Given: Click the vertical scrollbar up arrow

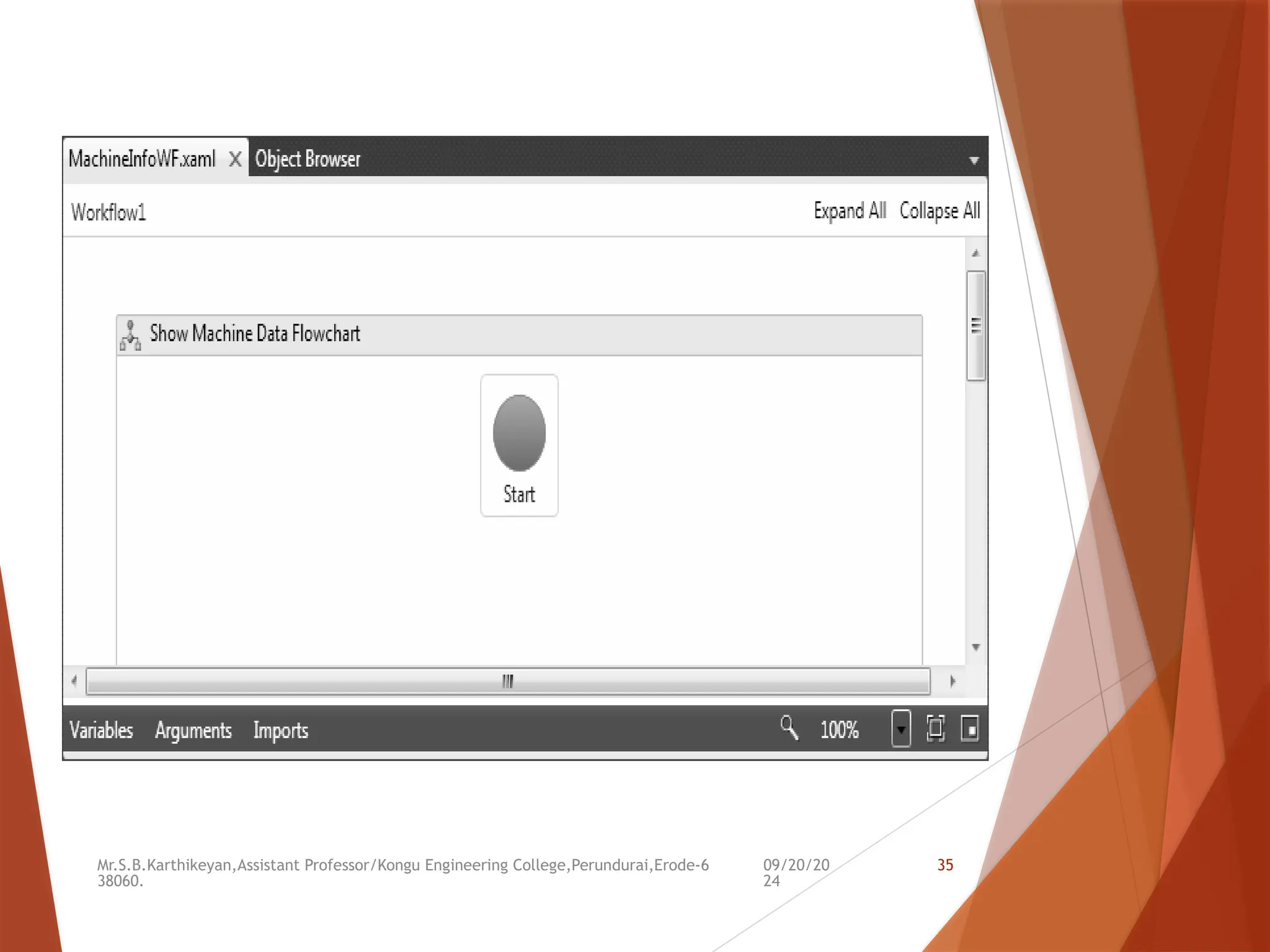Looking at the screenshot, I should point(975,253).
